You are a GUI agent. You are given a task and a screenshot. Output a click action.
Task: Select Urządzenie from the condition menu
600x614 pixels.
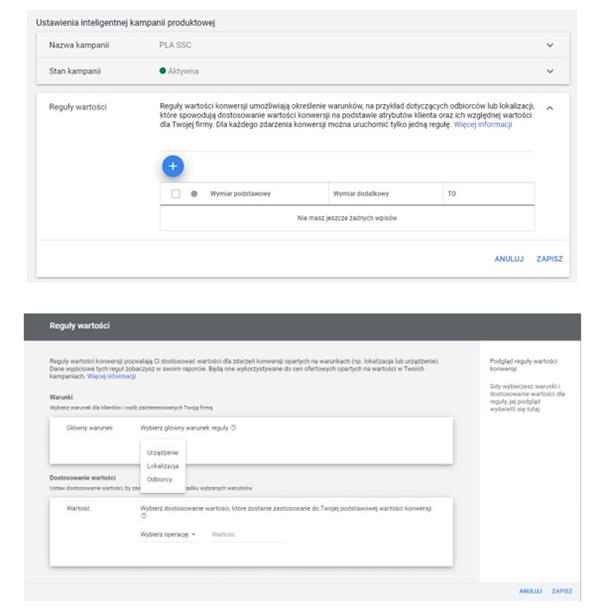(x=162, y=452)
